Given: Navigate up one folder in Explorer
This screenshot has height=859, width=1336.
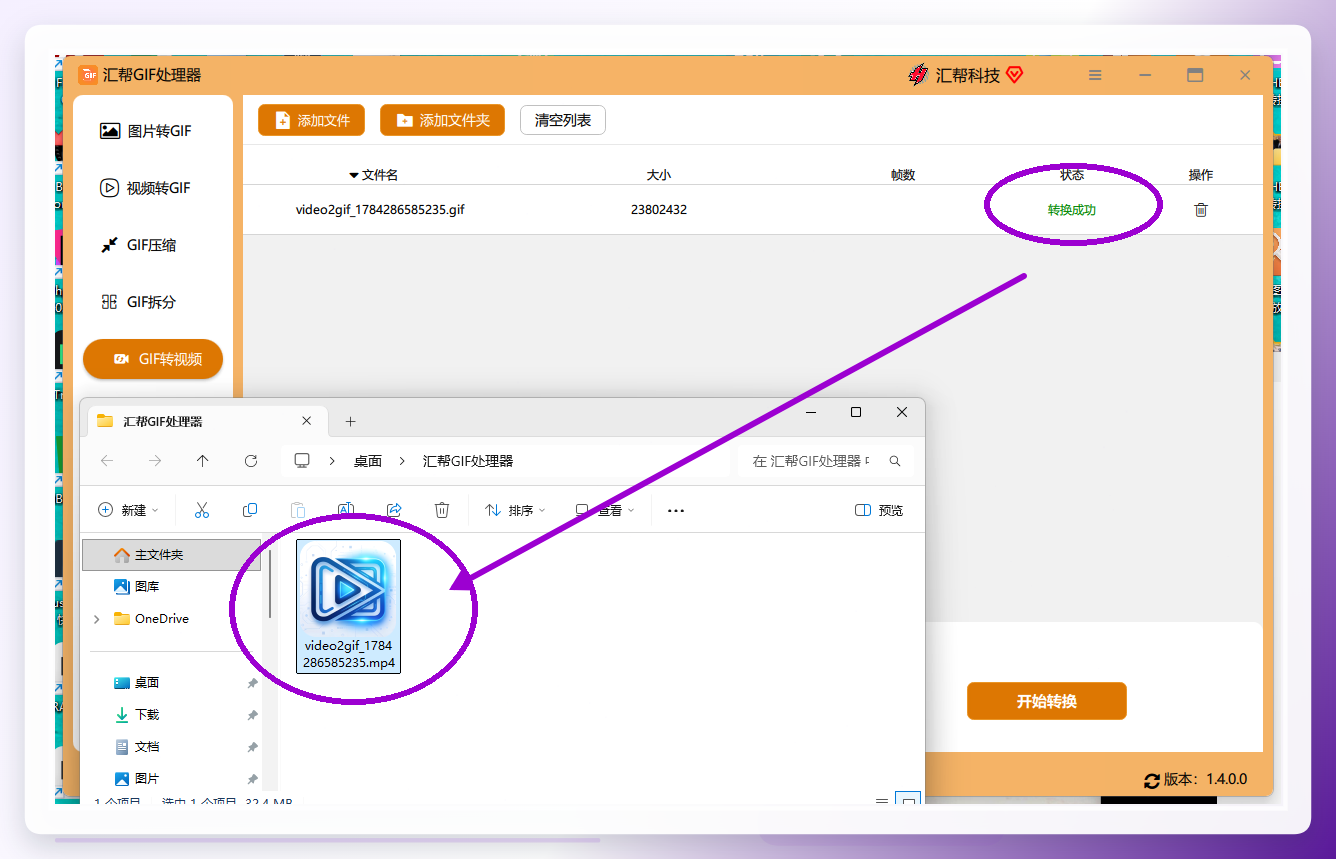Looking at the screenshot, I should coord(203,461).
